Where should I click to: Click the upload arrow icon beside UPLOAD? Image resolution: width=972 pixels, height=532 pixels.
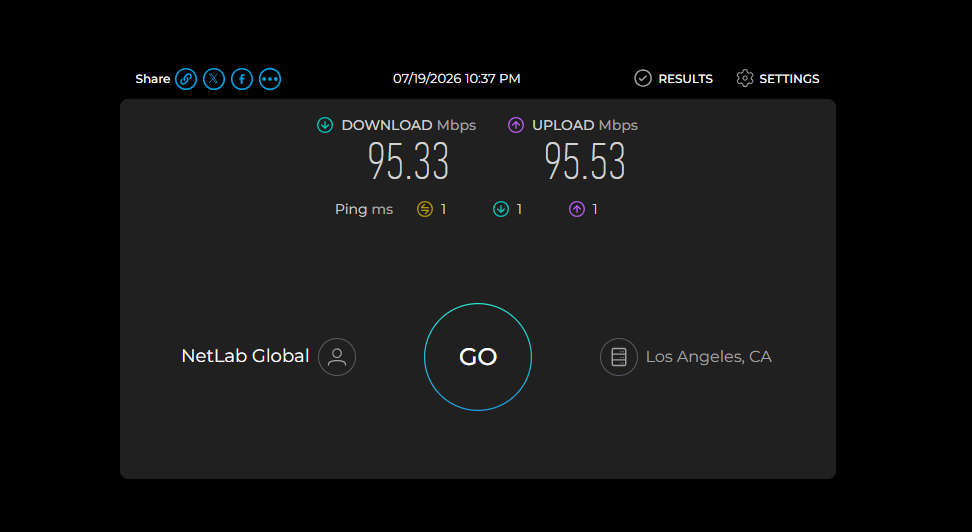[x=516, y=125]
